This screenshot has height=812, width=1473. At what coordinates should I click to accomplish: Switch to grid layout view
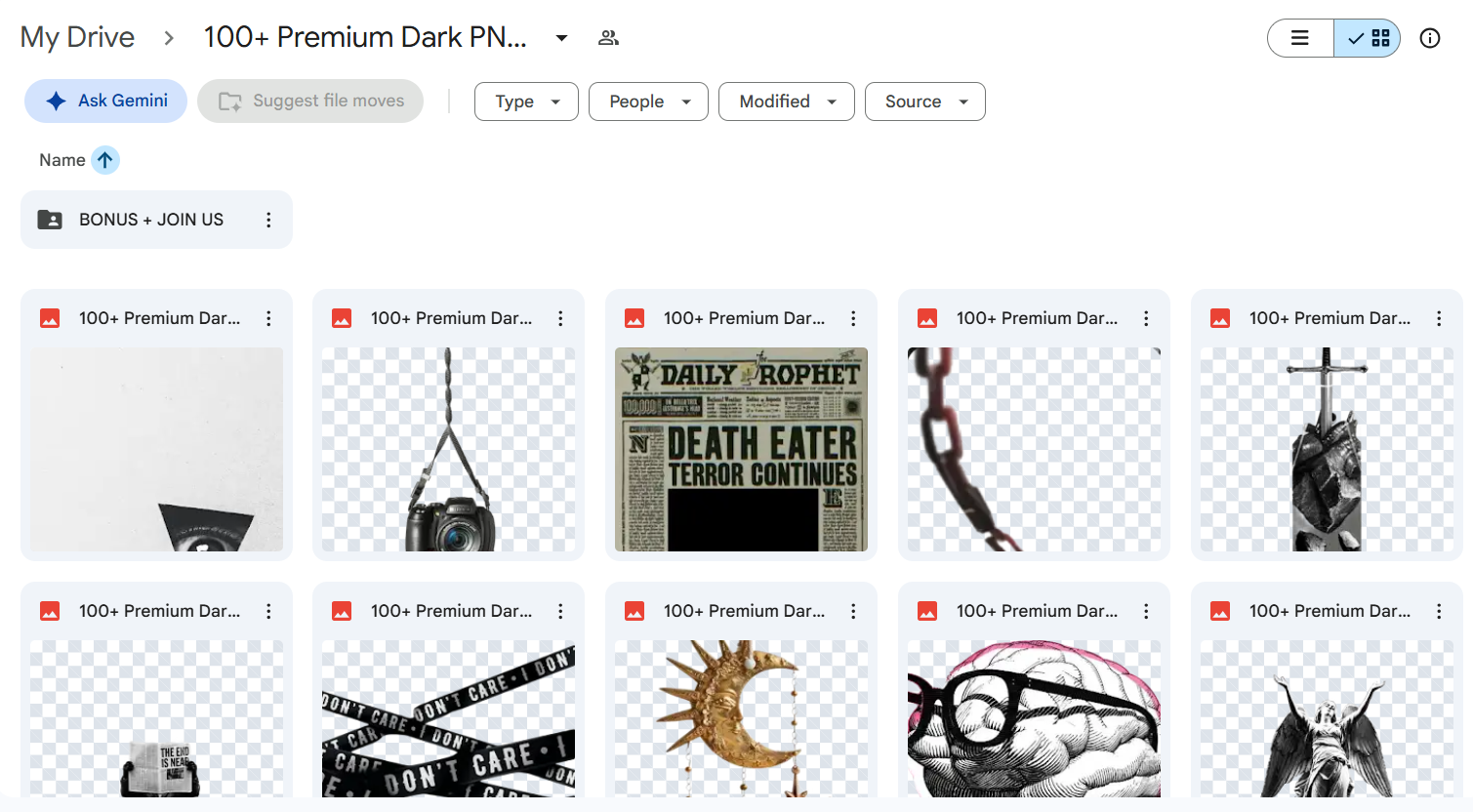(1368, 38)
